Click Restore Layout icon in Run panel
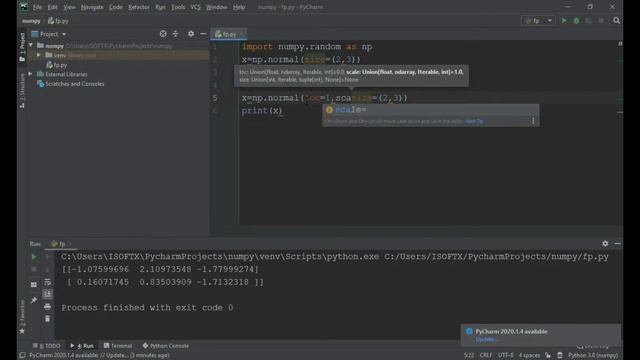 34,284
